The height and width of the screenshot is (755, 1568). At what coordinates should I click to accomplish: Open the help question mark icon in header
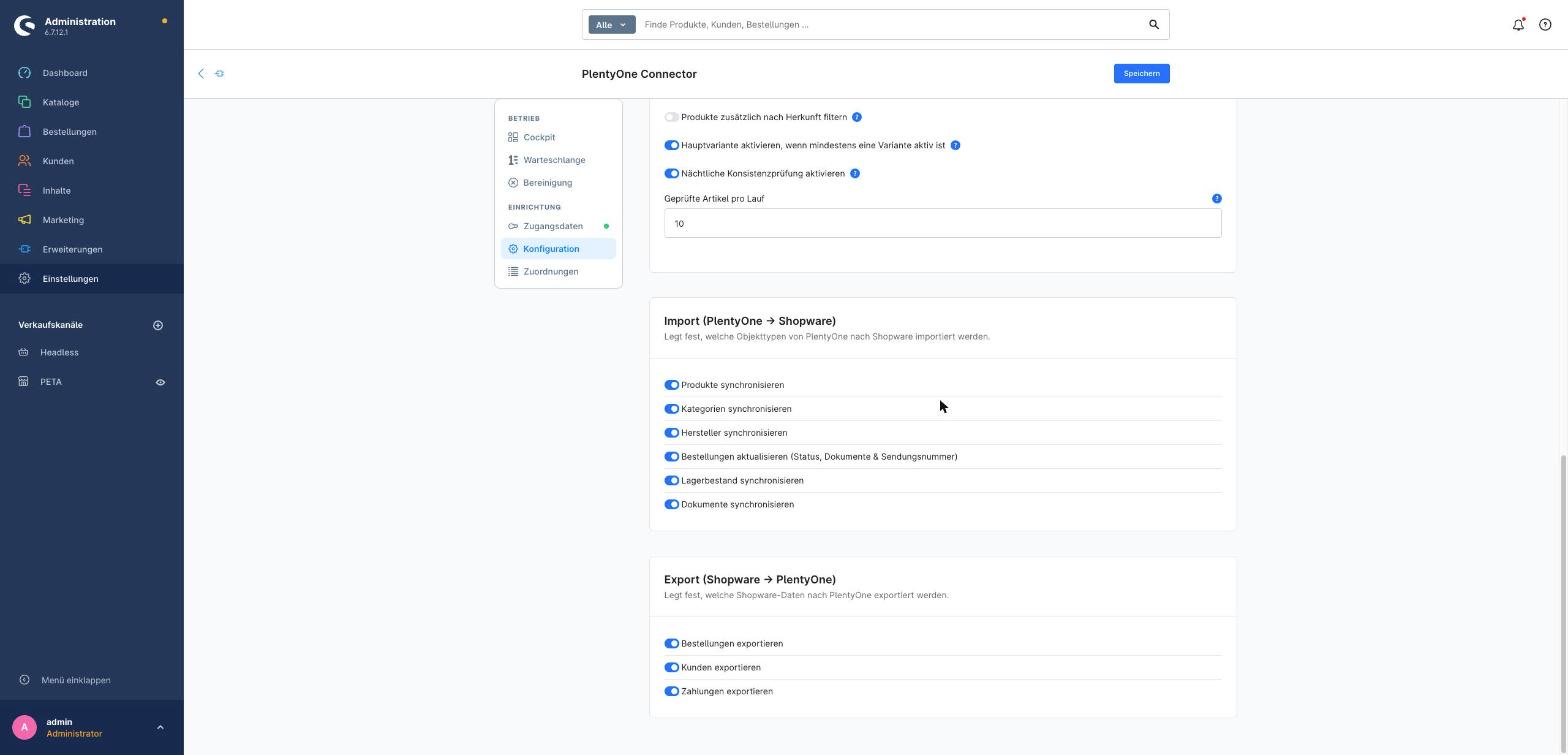point(1545,25)
